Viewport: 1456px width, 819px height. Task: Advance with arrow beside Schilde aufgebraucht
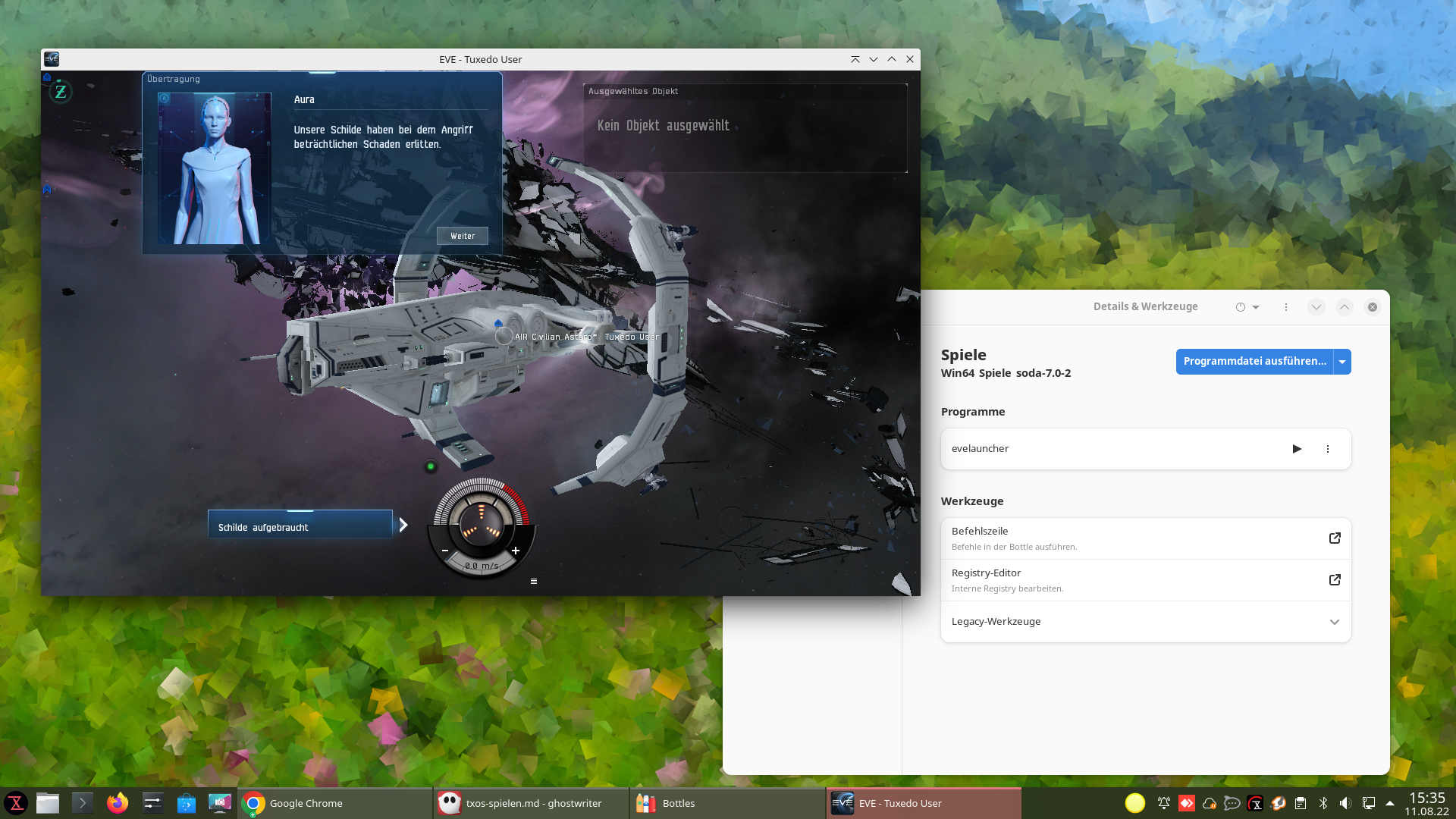403,525
